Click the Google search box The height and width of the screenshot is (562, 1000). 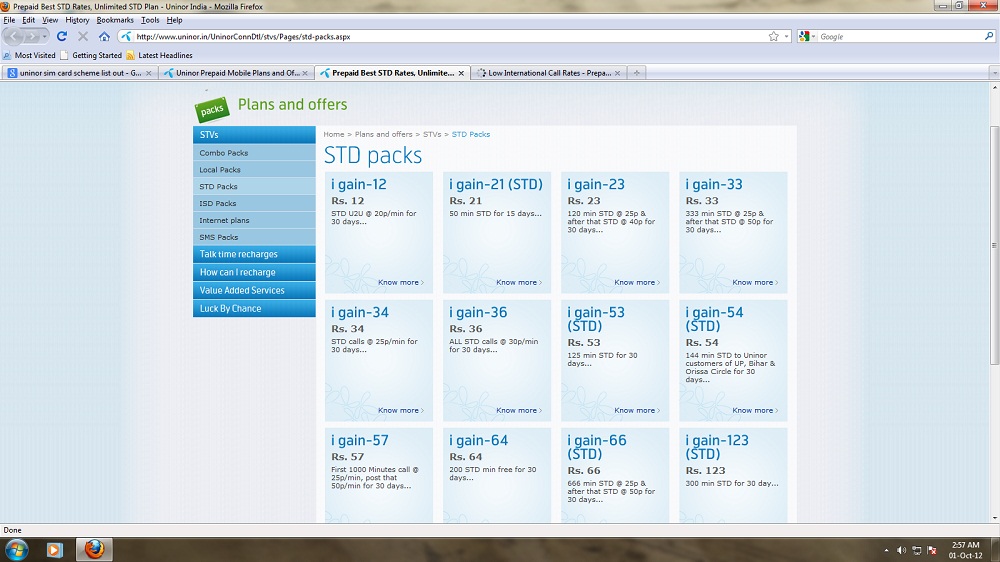point(899,36)
